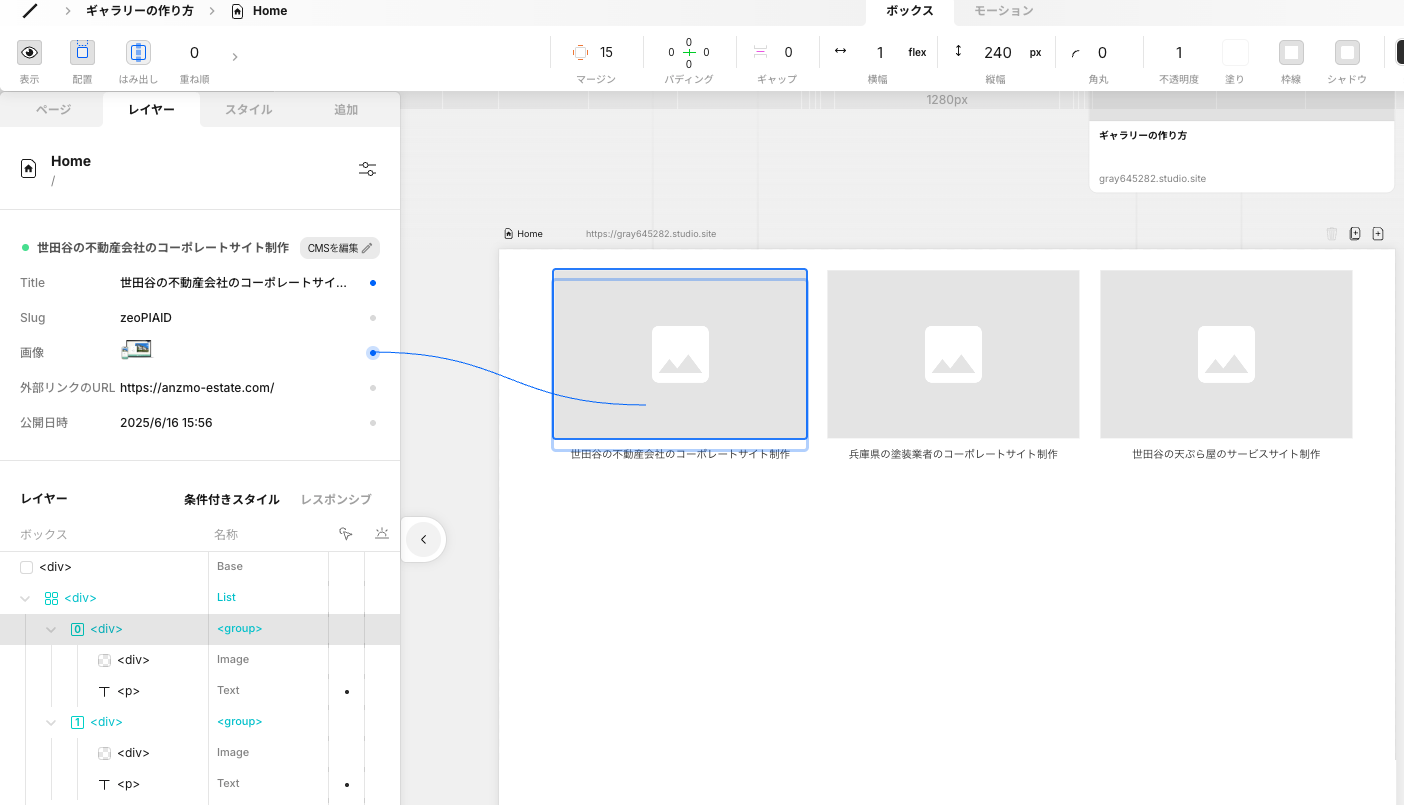
Task: Collapse the List div layer
Action: (x=26, y=599)
